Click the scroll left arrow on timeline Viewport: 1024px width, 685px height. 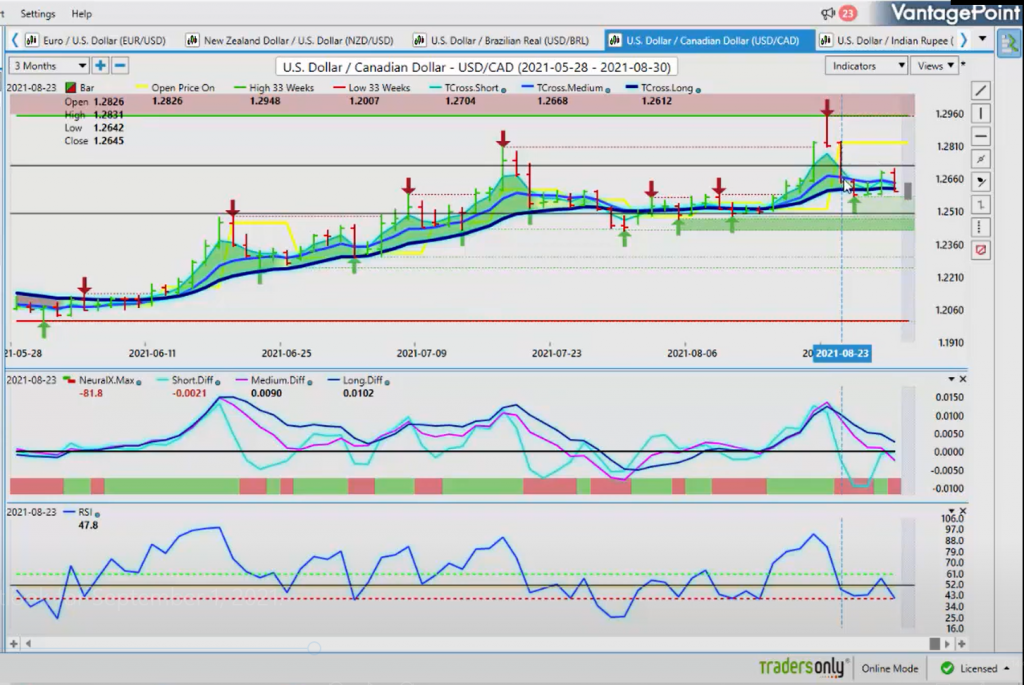point(28,644)
